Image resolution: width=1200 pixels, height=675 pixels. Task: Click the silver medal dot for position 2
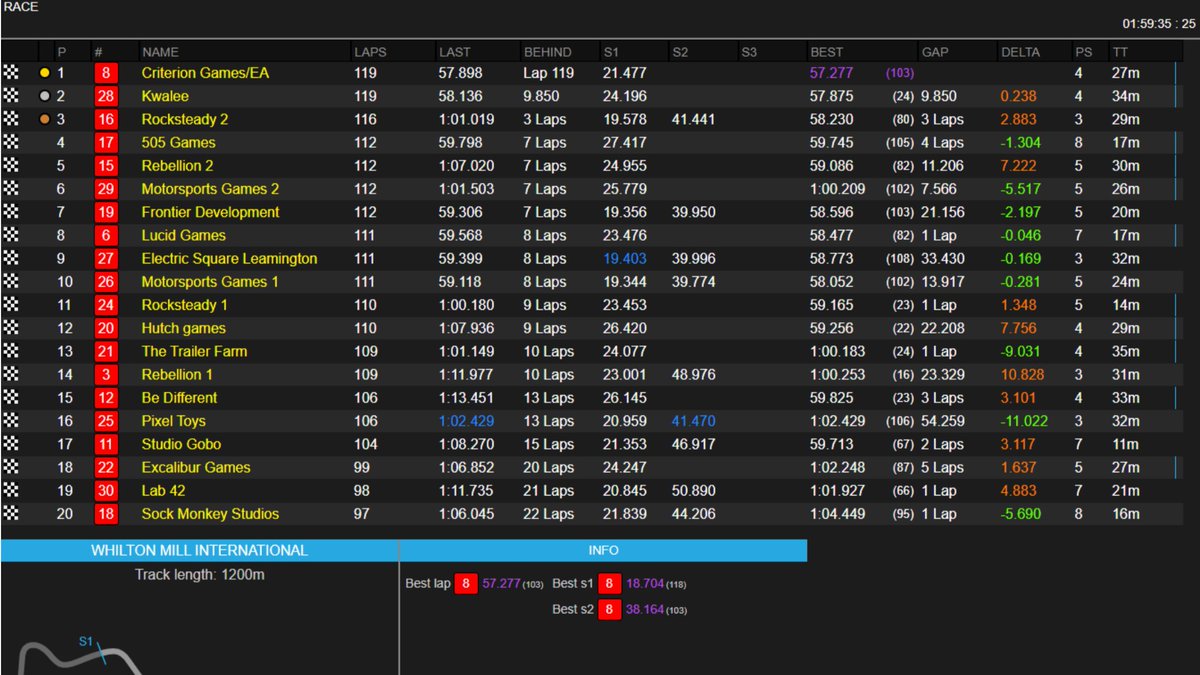tap(44, 96)
